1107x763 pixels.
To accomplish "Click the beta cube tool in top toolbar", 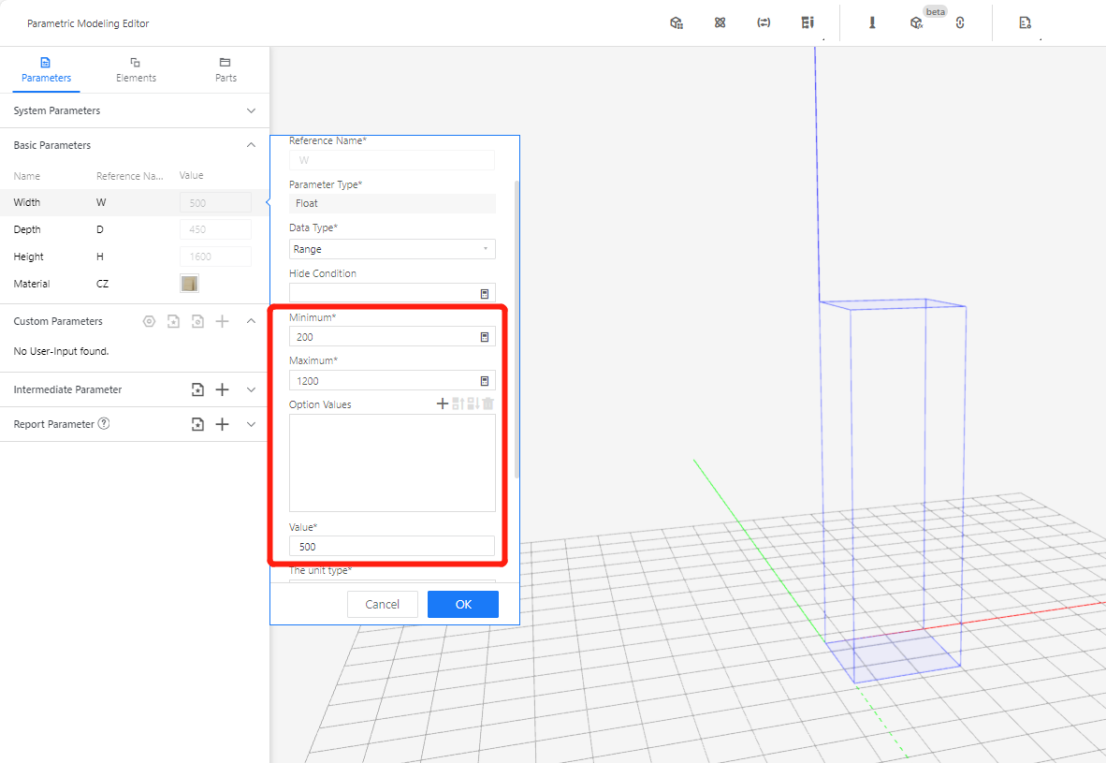I will pos(916,23).
